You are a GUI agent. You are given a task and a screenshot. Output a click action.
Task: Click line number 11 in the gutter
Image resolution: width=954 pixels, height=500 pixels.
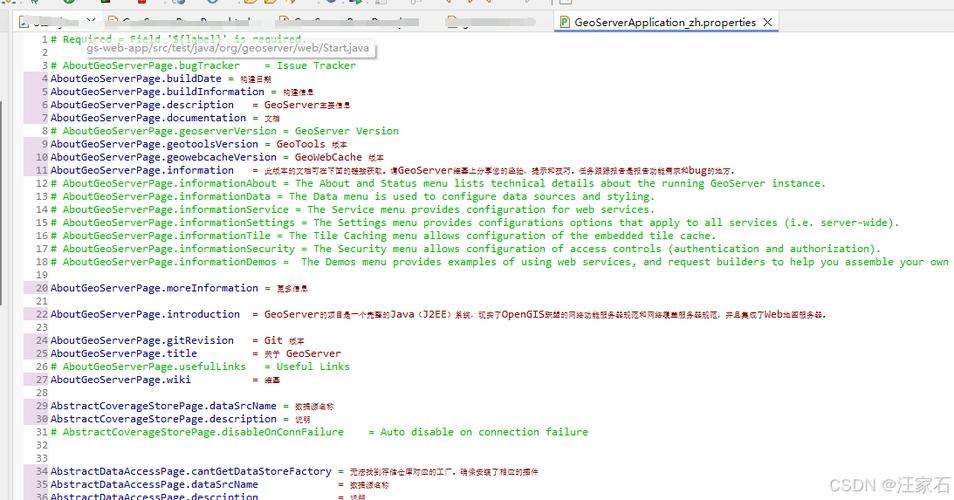tap(41, 170)
